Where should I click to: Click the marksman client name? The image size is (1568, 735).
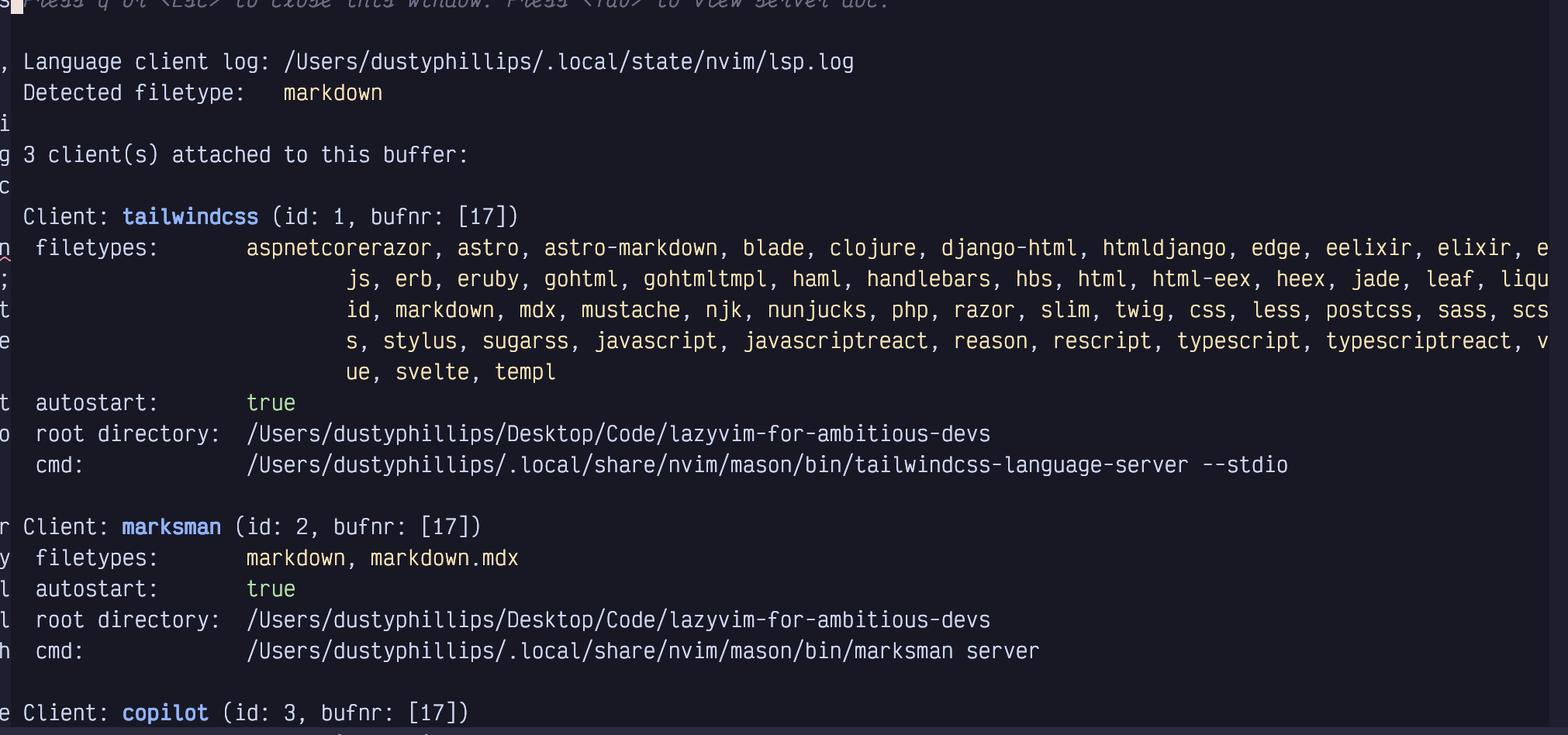[171, 527]
